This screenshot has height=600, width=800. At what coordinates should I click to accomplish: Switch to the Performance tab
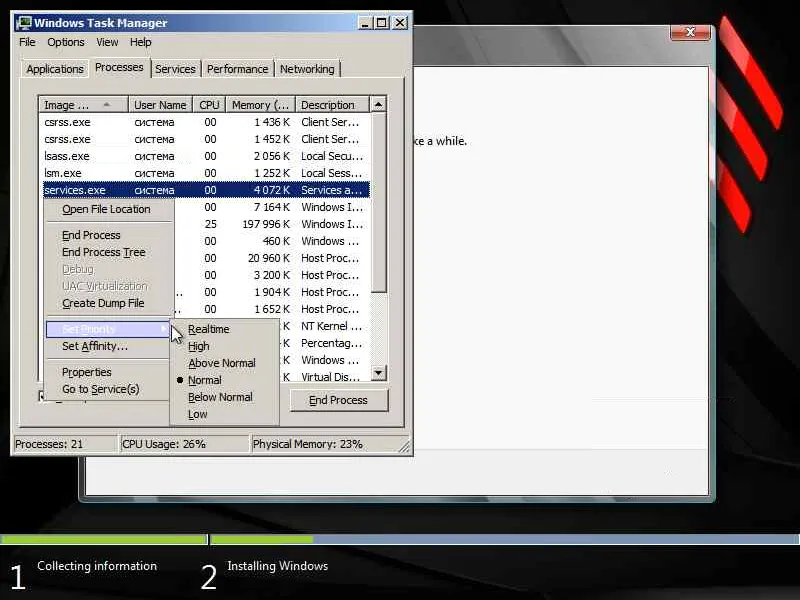tap(237, 69)
